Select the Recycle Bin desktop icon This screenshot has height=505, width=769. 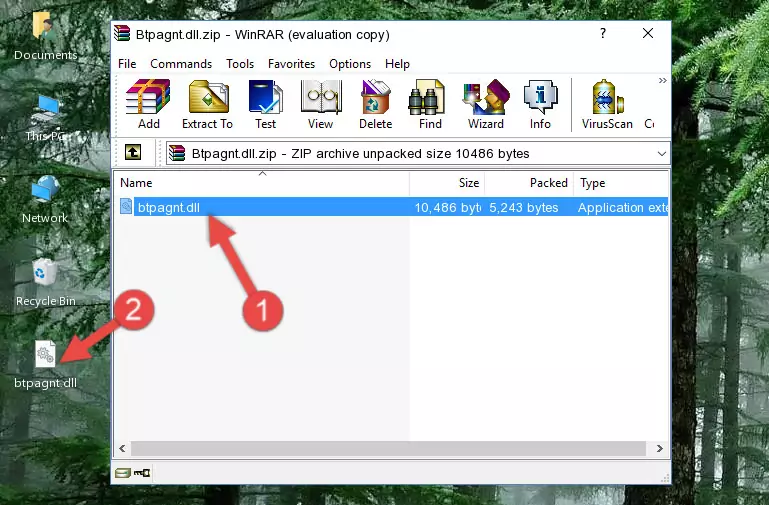point(45,283)
